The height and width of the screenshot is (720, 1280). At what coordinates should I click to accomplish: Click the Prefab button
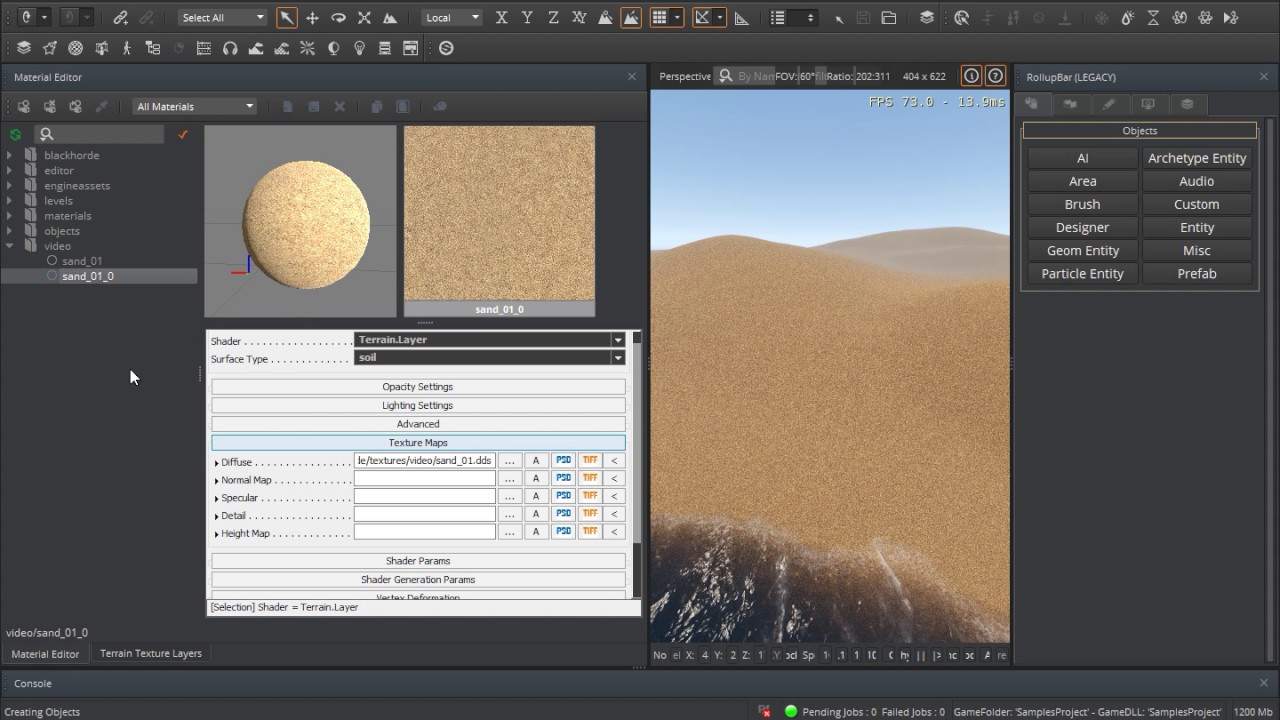1197,273
